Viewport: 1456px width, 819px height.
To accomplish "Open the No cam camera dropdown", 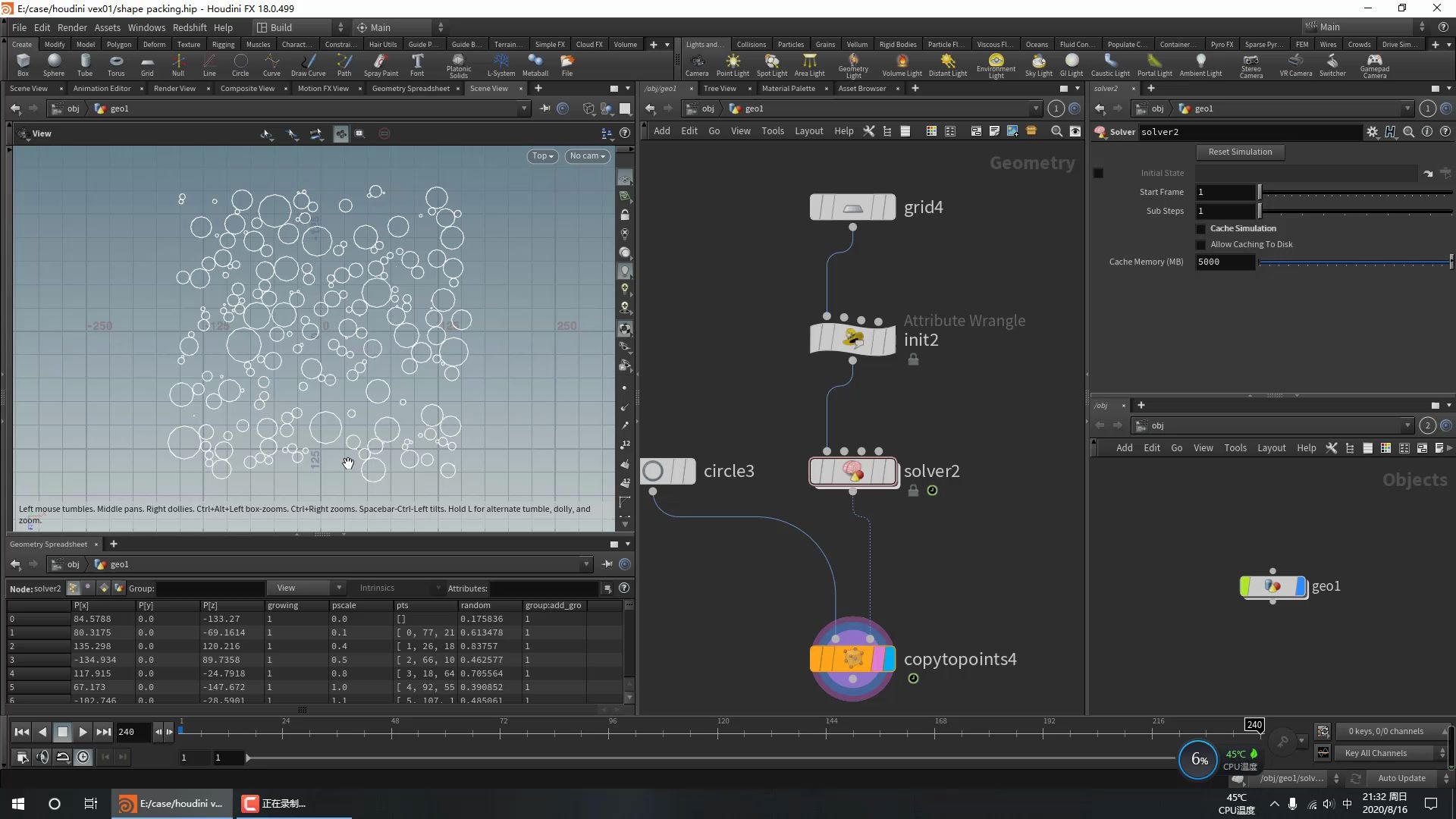I will pyautogui.click(x=587, y=156).
